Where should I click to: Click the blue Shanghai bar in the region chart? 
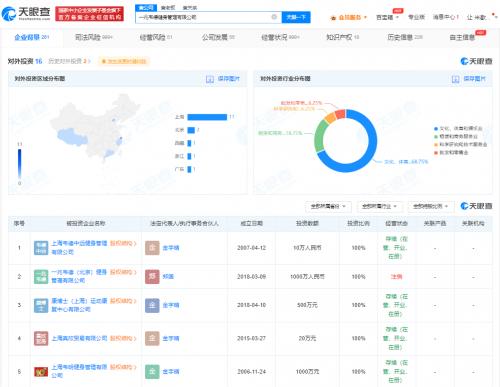coord(207,117)
